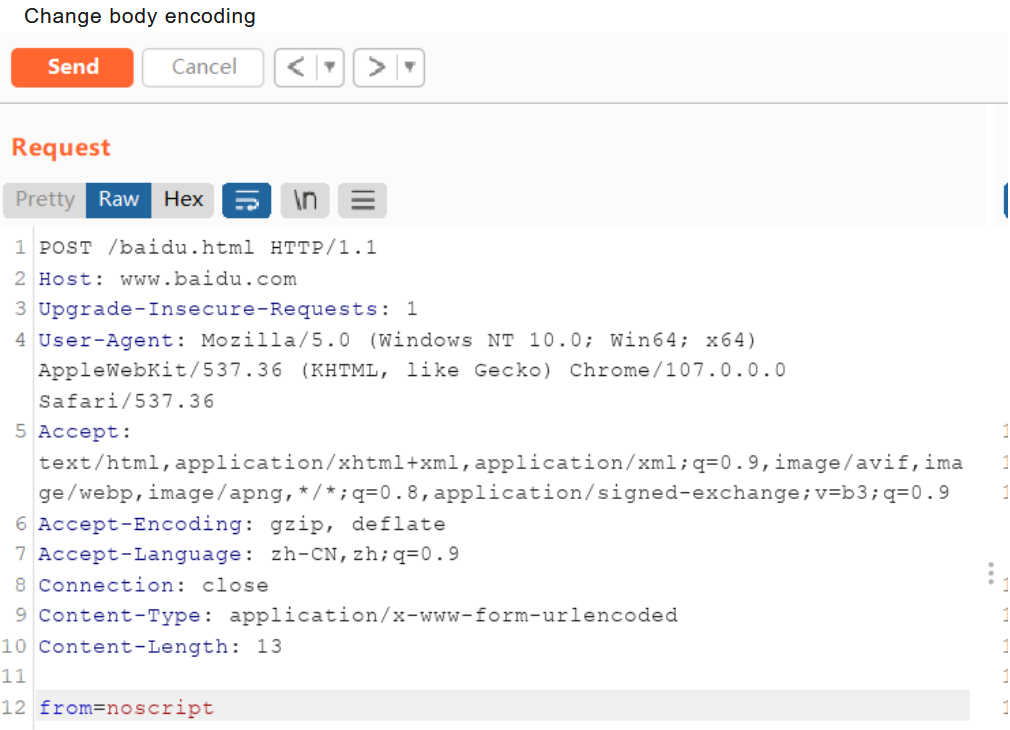Click the 'Accept:' header name

84,432
